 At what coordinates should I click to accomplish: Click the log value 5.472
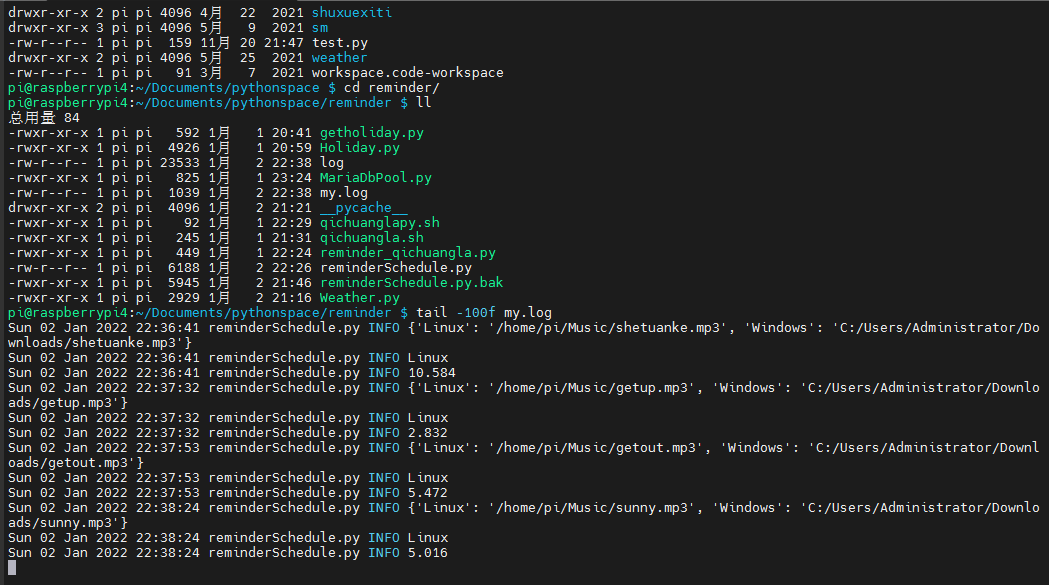click(428, 493)
